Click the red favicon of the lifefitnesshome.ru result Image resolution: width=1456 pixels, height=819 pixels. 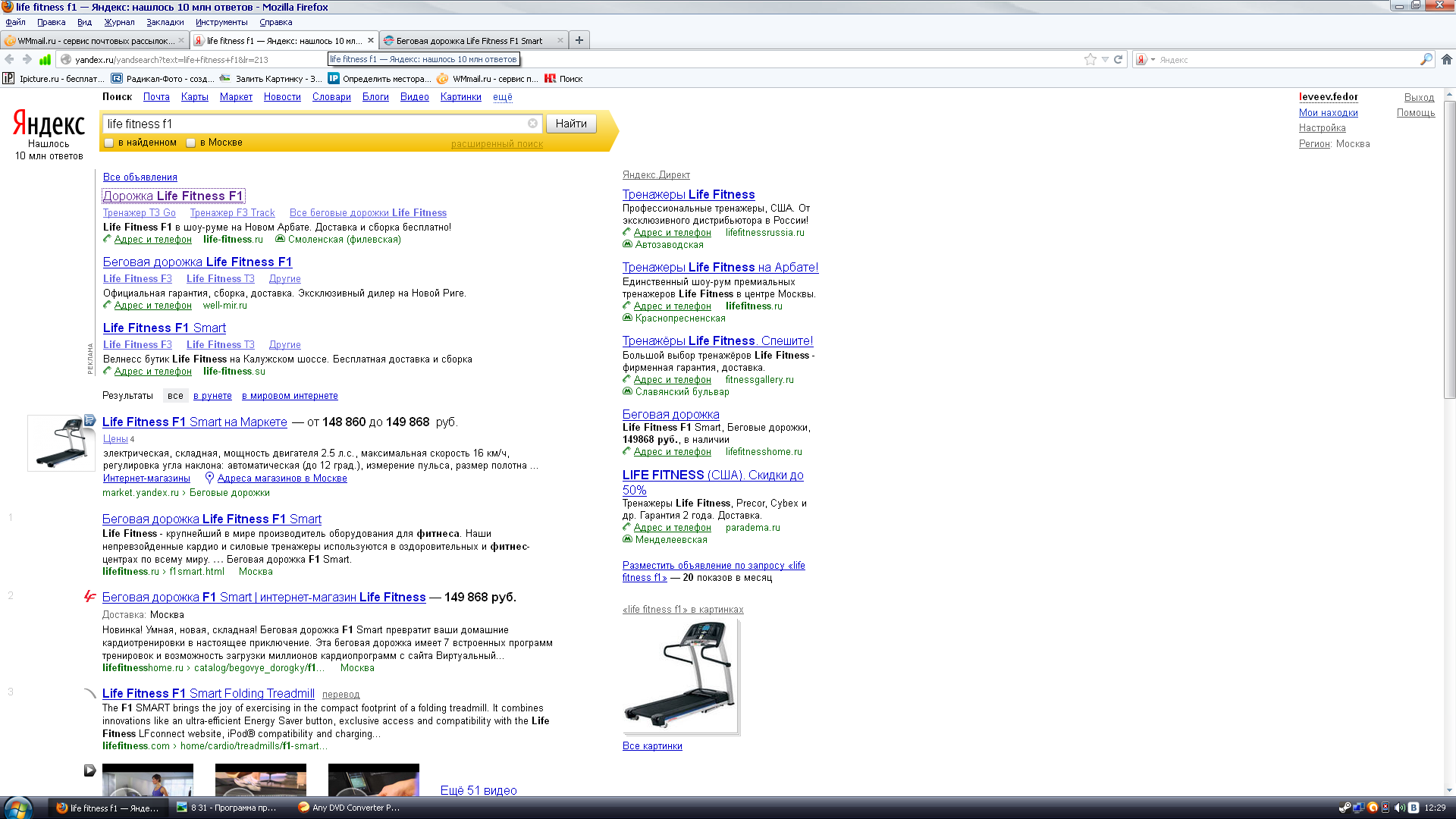[89, 597]
